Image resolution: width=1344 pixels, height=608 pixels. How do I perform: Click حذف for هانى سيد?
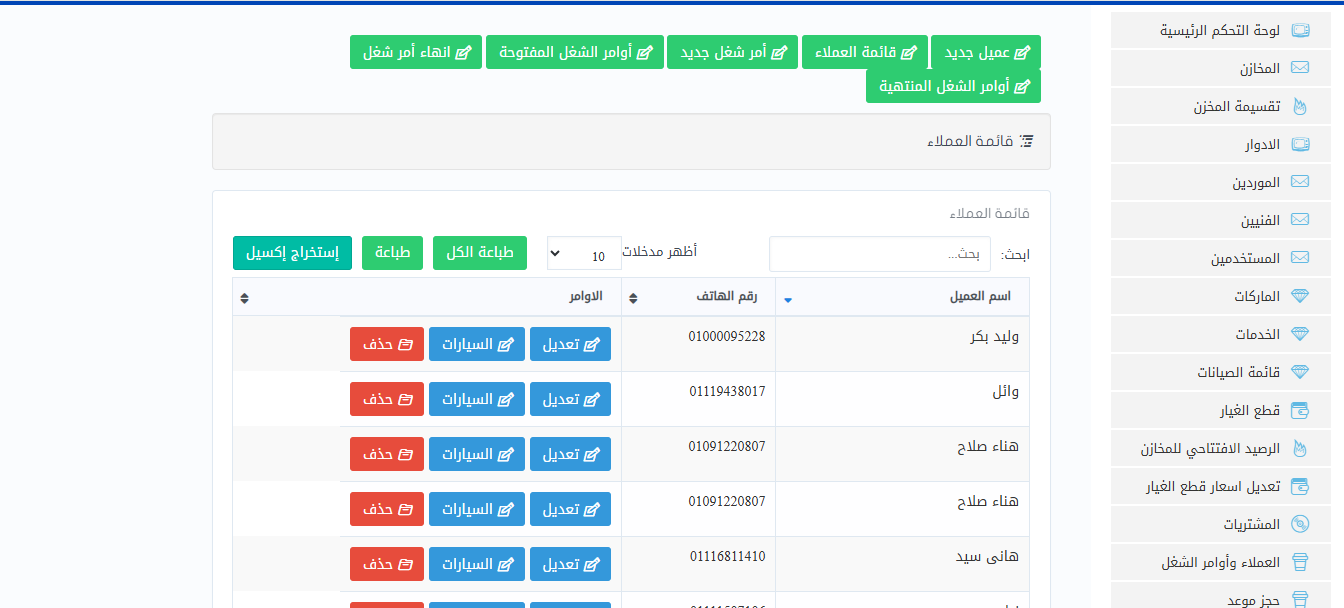point(387,564)
